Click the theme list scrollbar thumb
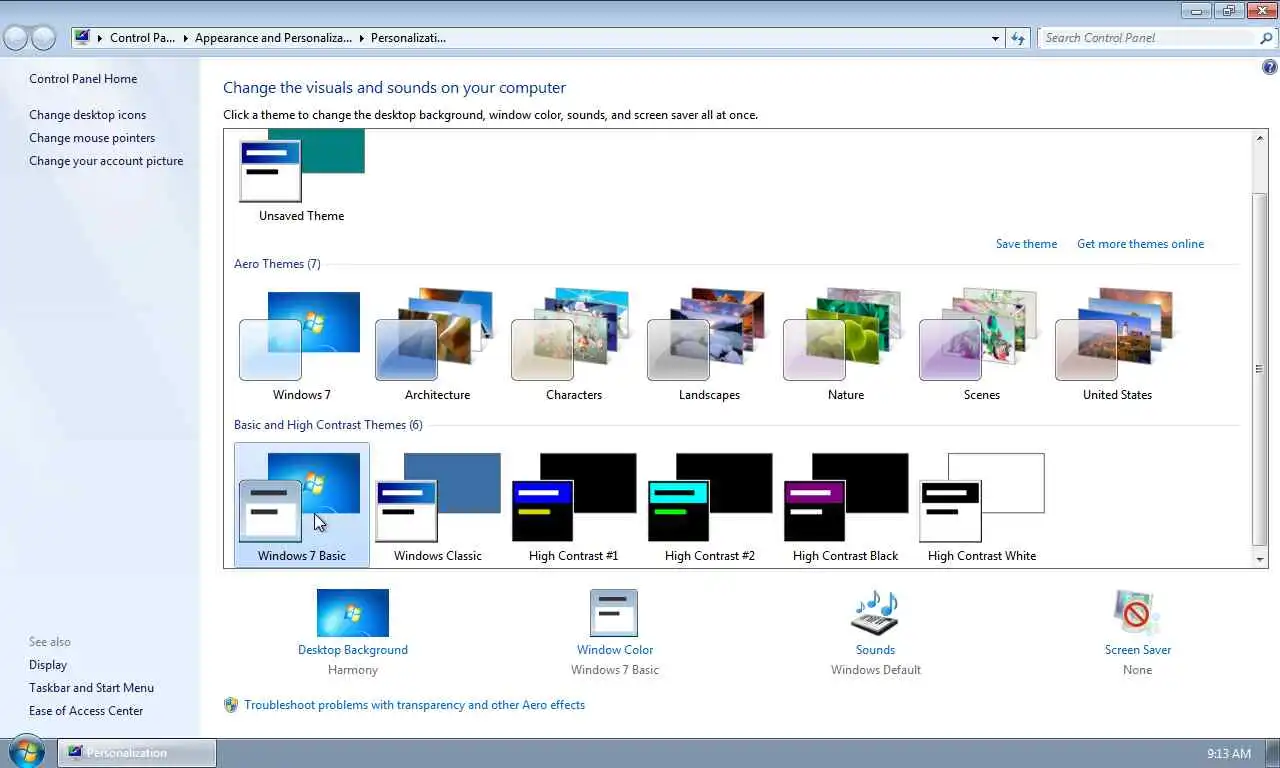 click(1260, 368)
